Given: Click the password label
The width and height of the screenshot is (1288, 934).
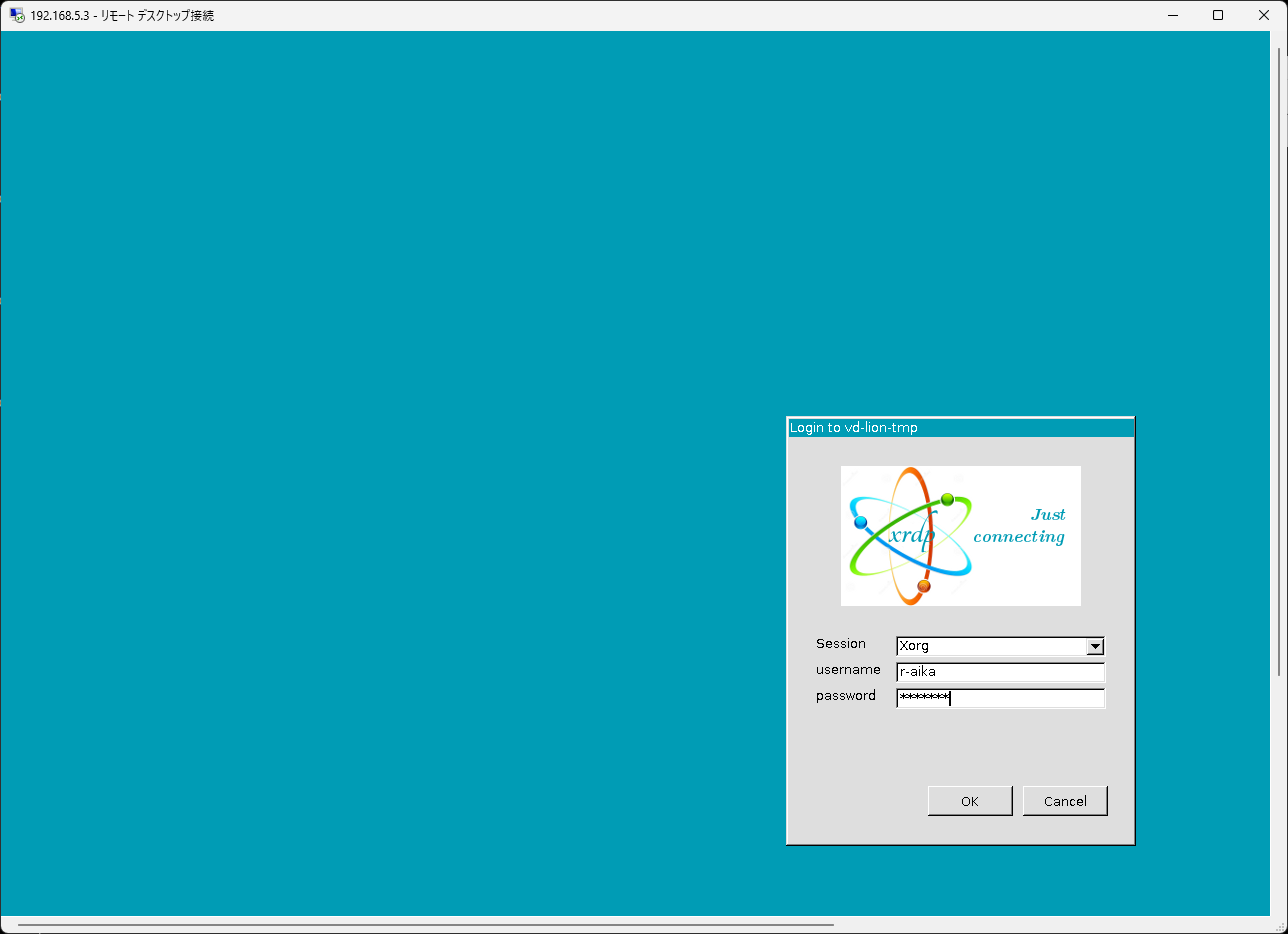Looking at the screenshot, I should click(x=846, y=696).
